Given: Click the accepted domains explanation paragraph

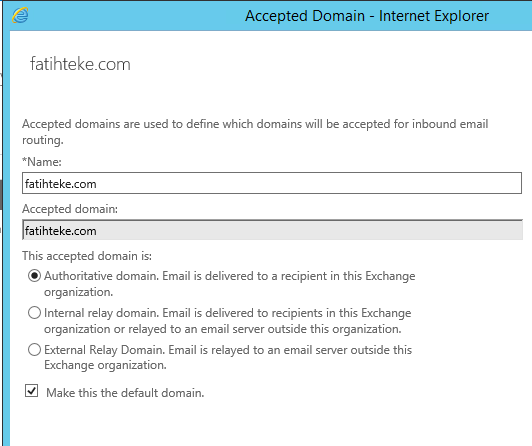Looking at the screenshot, I should pyautogui.click(x=255, y=132).
